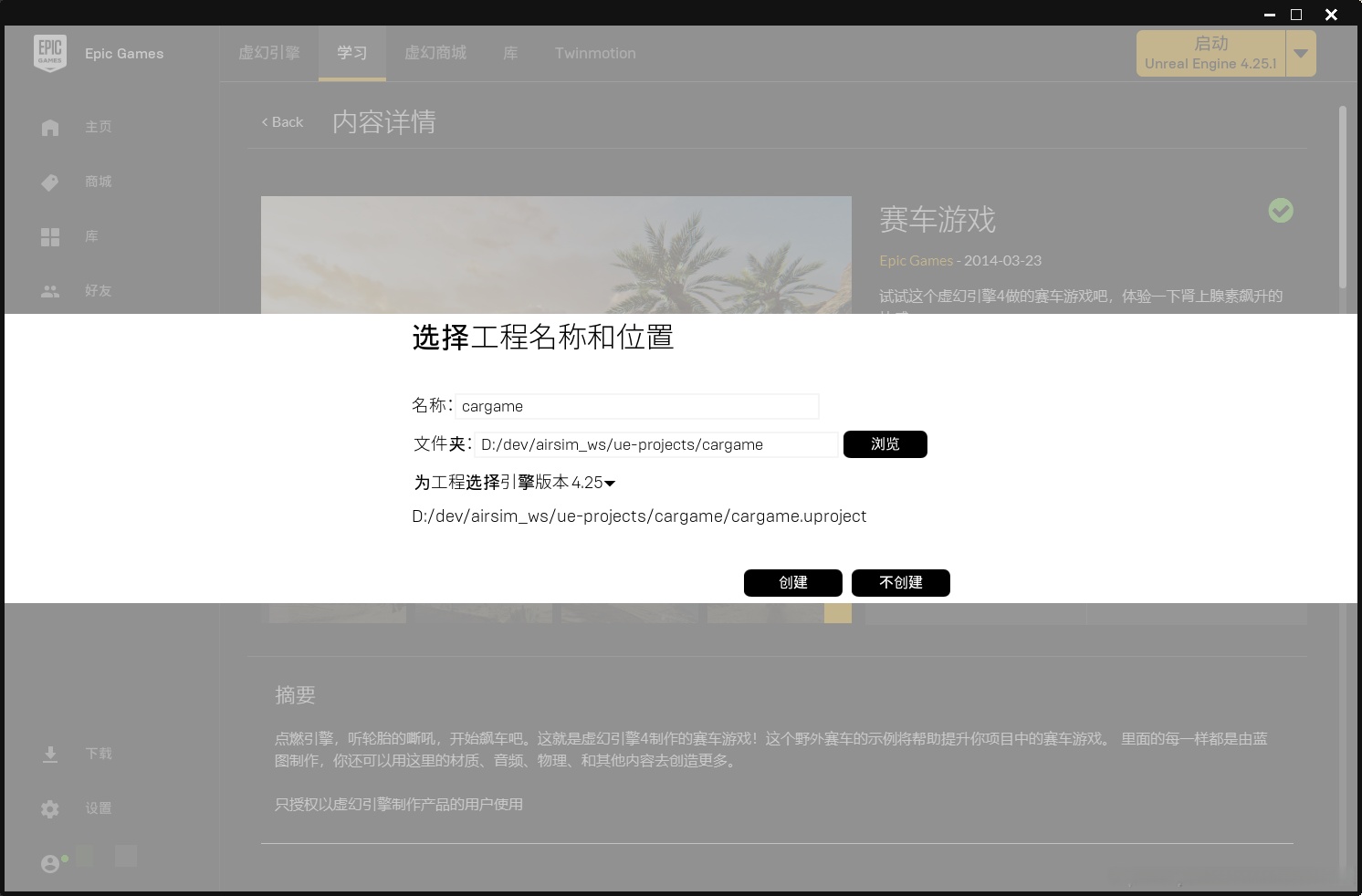Click the 下载 downloads icon

[x=50, y=754]
